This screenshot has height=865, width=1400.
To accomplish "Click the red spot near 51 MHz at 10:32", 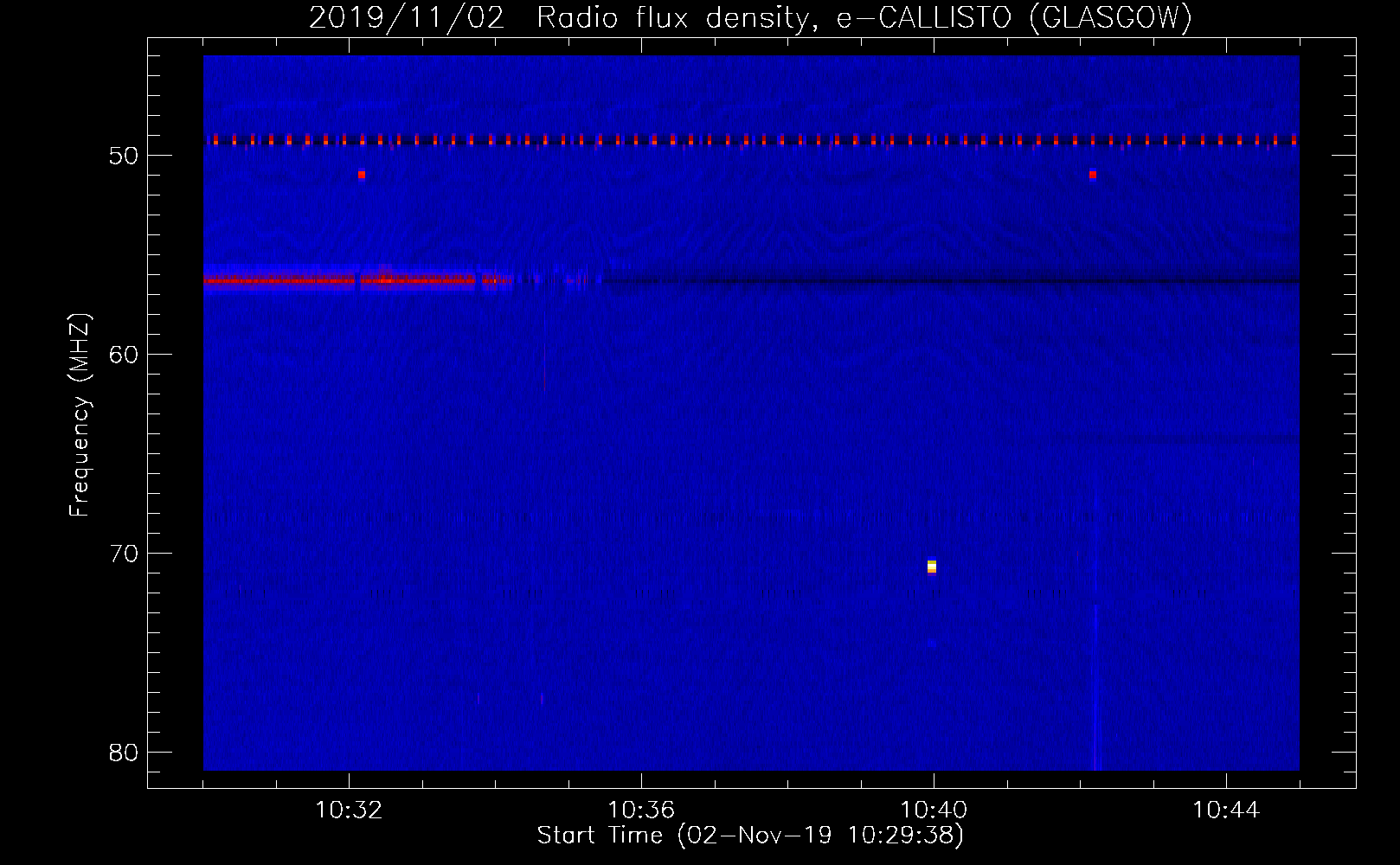I will (362, 175).
